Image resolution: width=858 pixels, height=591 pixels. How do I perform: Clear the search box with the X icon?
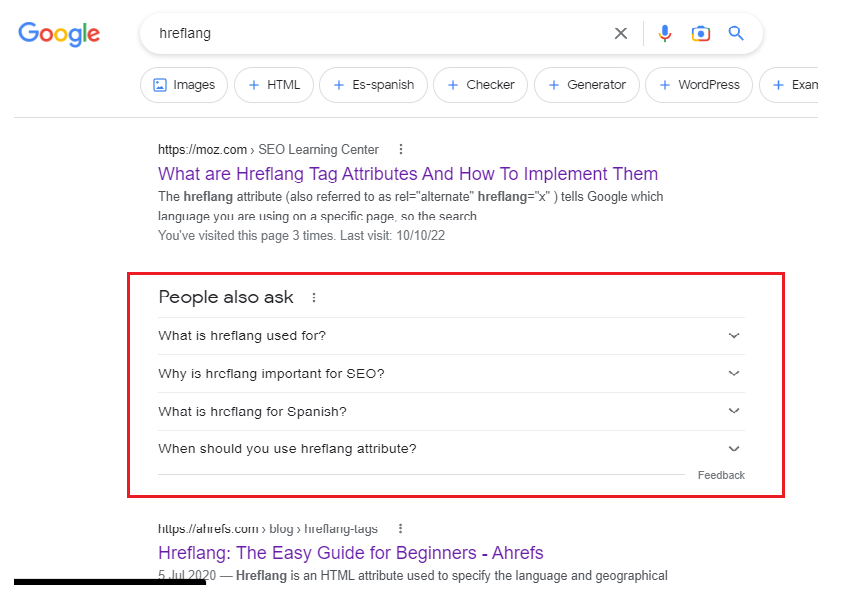[621, 33]
